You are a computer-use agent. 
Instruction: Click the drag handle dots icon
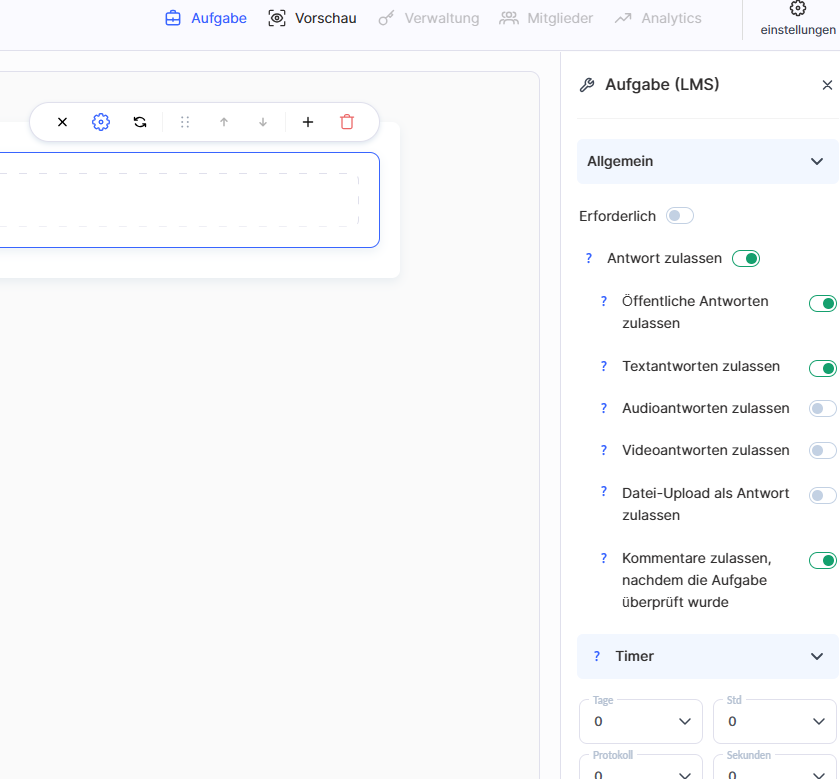[x=185, y=122]
